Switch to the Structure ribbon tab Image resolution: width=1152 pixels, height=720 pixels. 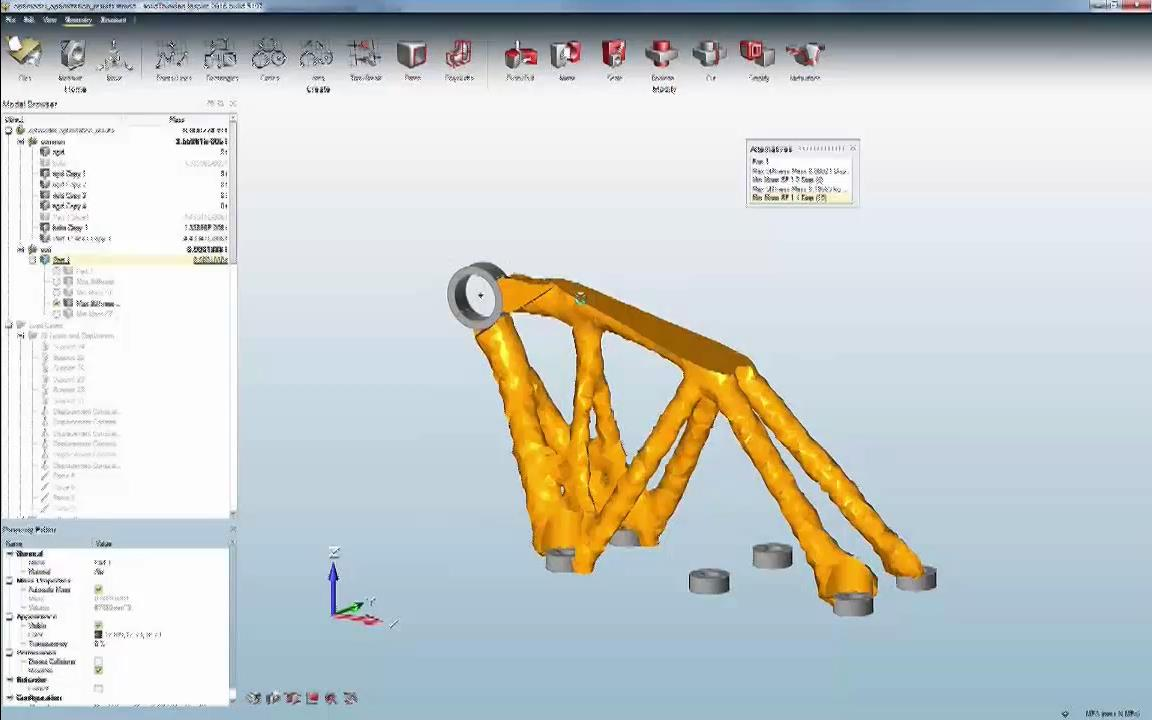tap(113, 20)
